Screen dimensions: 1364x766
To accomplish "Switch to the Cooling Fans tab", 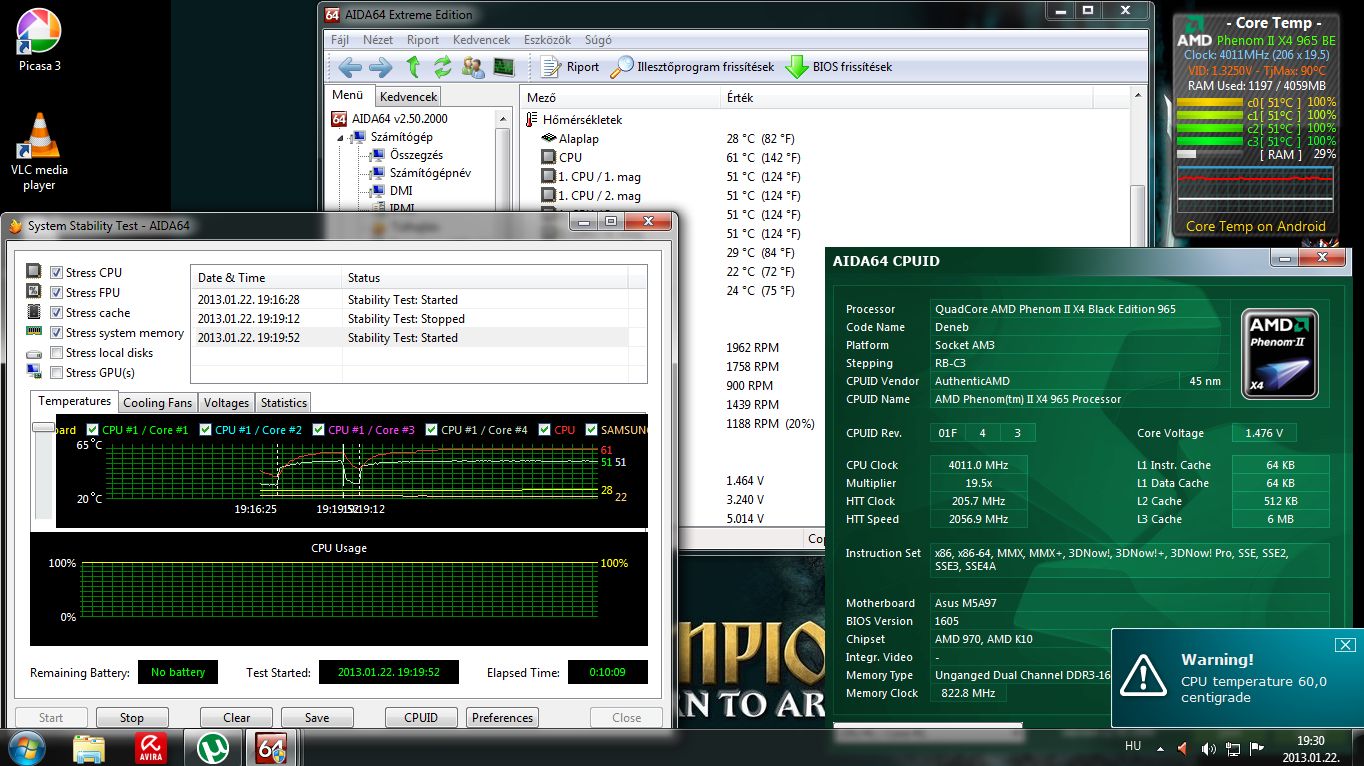I will coord(157,403).
